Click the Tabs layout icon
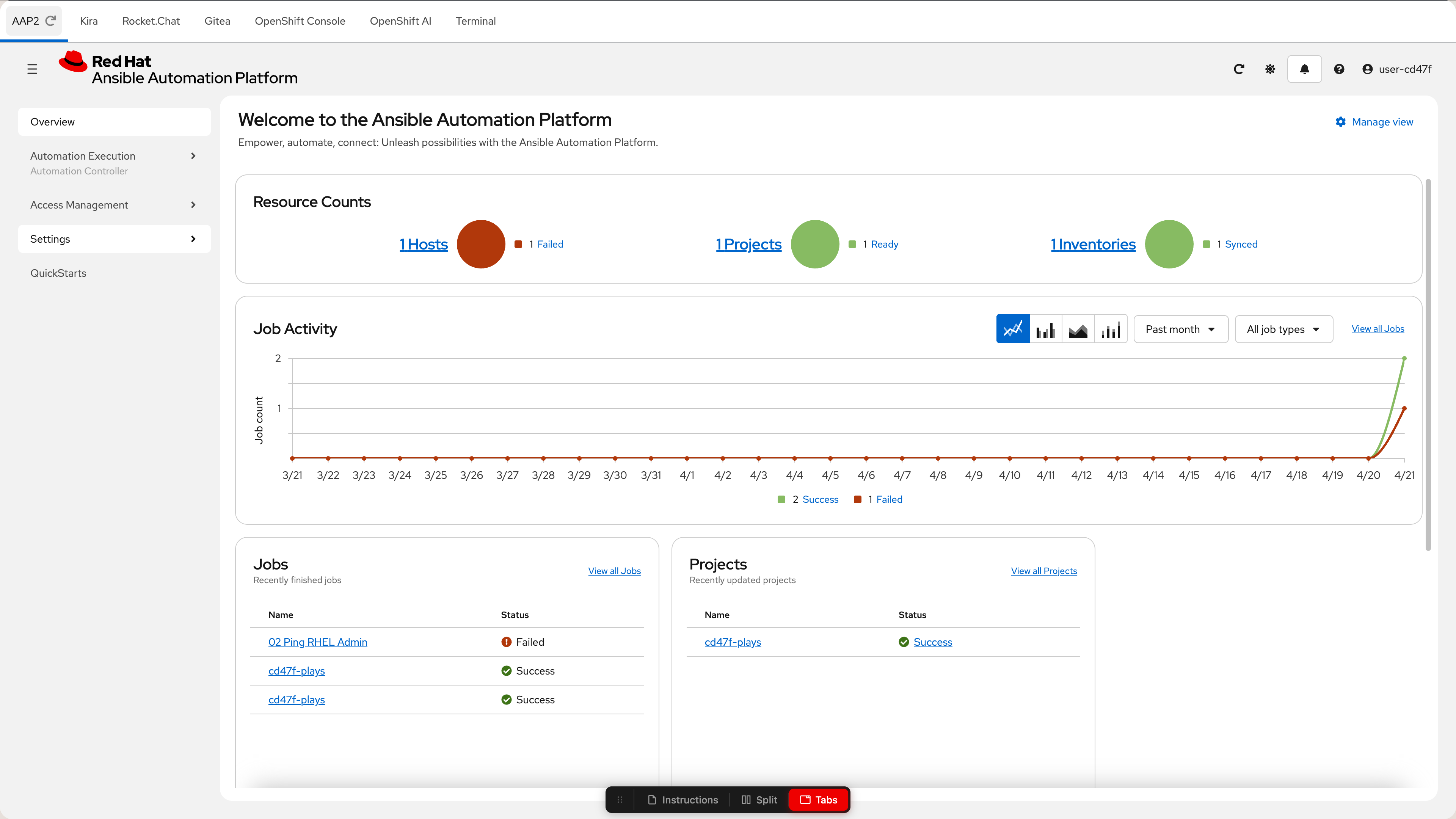 pyautogui.click(x=805, y=800)
